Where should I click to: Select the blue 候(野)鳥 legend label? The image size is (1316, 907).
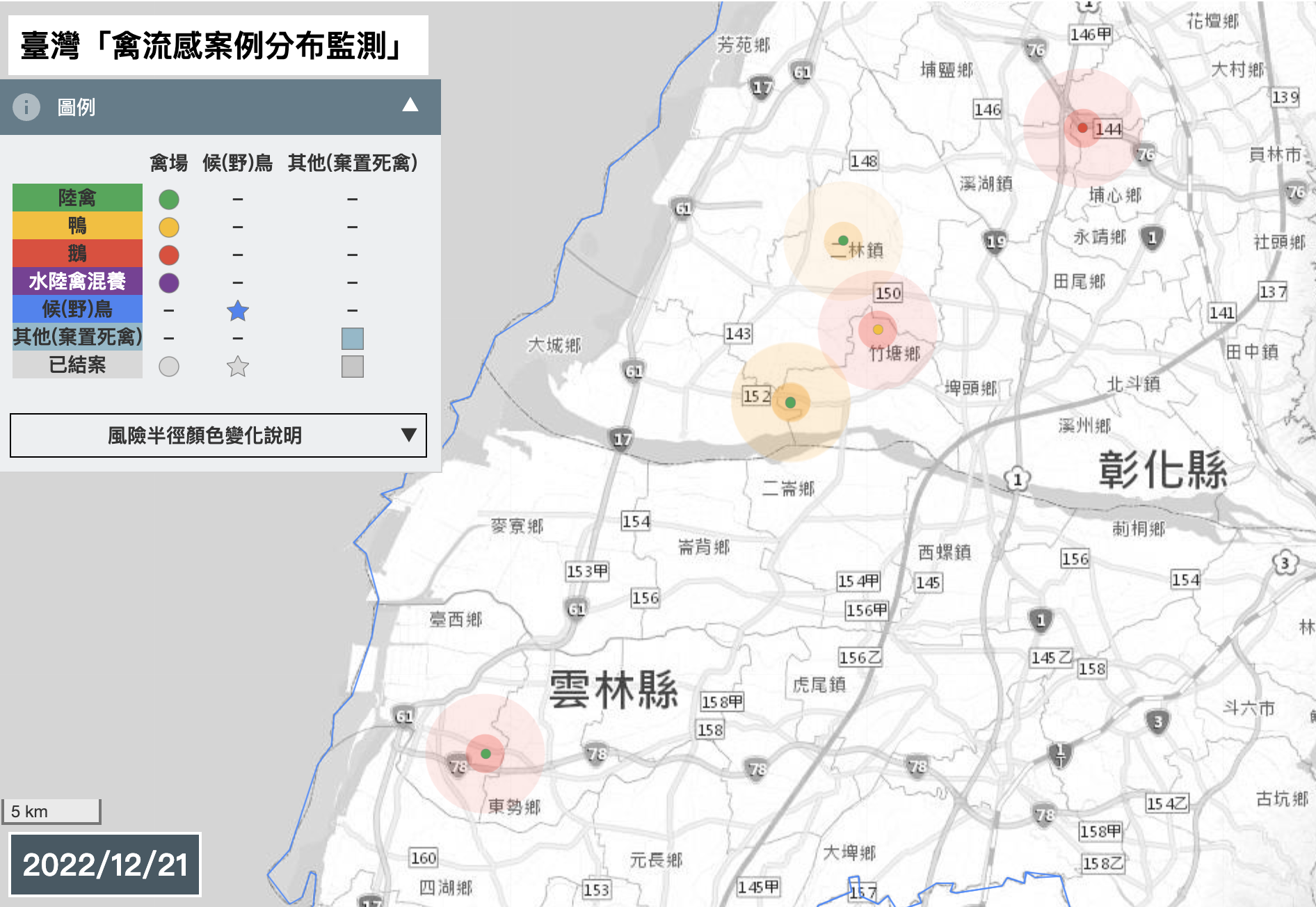(x=77, y=309)
